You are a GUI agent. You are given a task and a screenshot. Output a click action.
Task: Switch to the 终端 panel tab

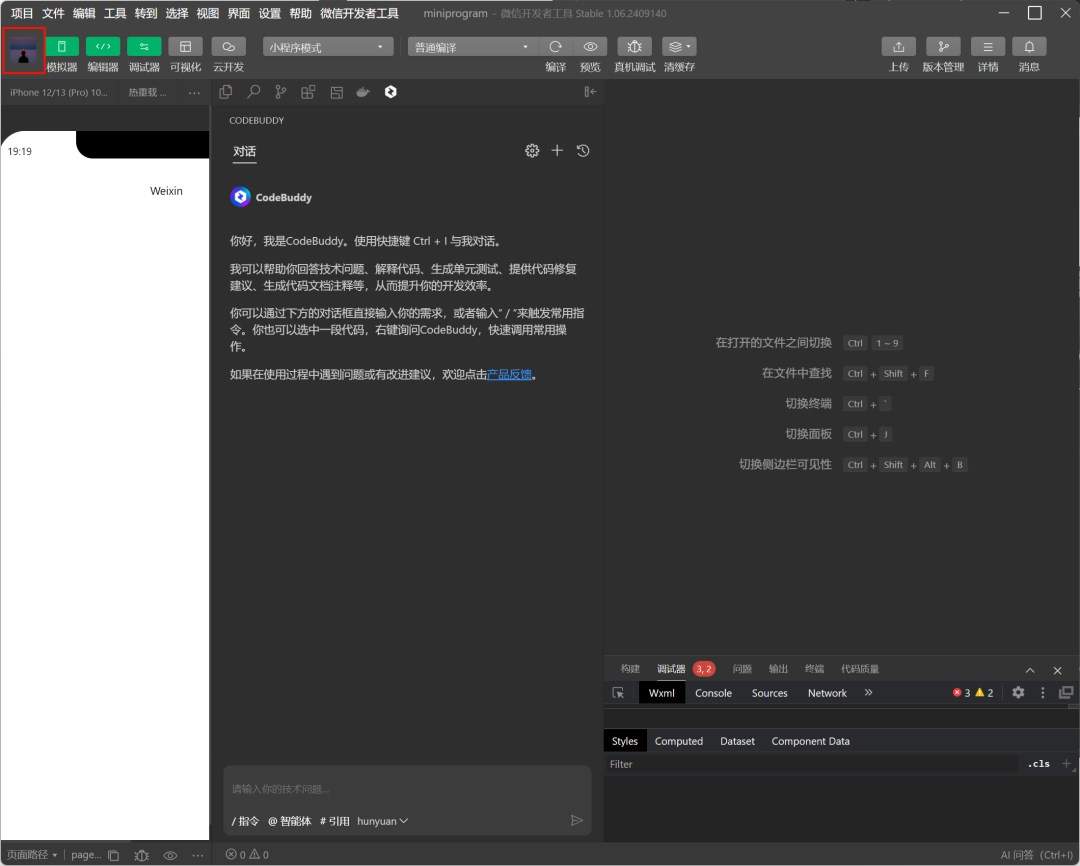814,669
